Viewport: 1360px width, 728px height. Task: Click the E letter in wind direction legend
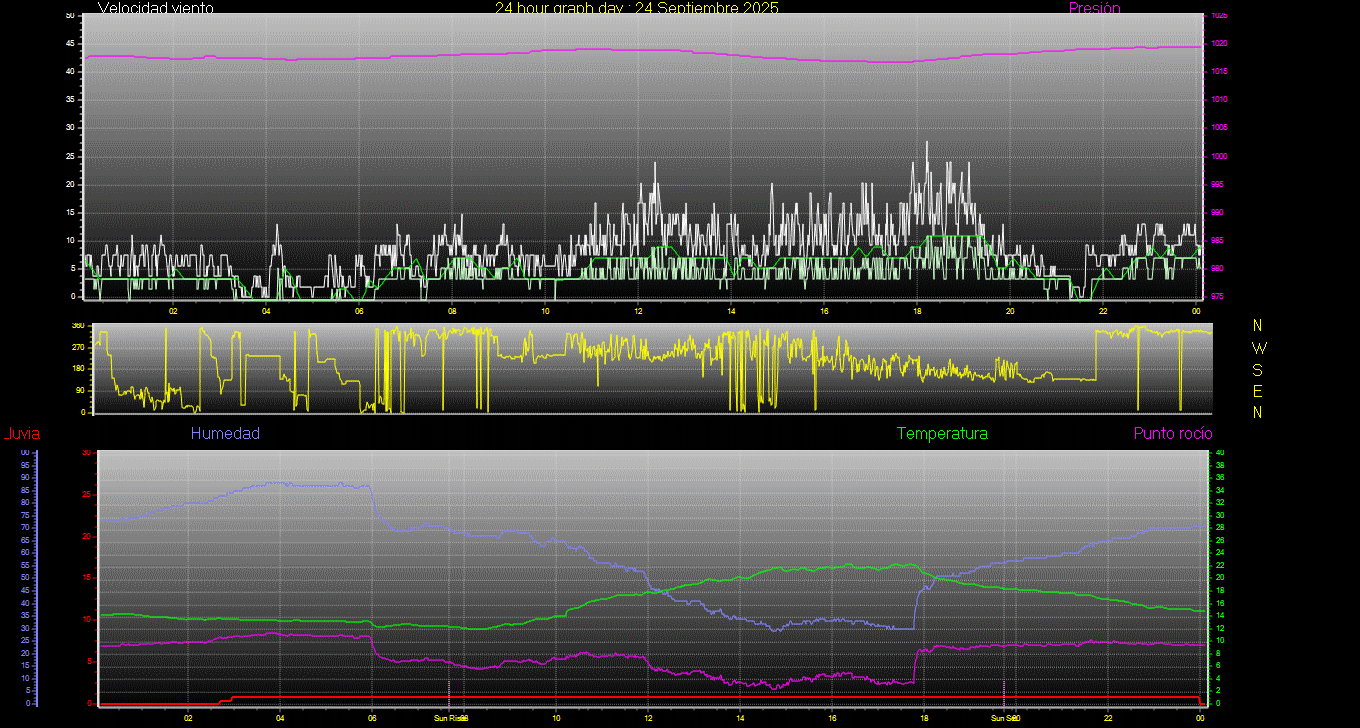pos(1258,391)
